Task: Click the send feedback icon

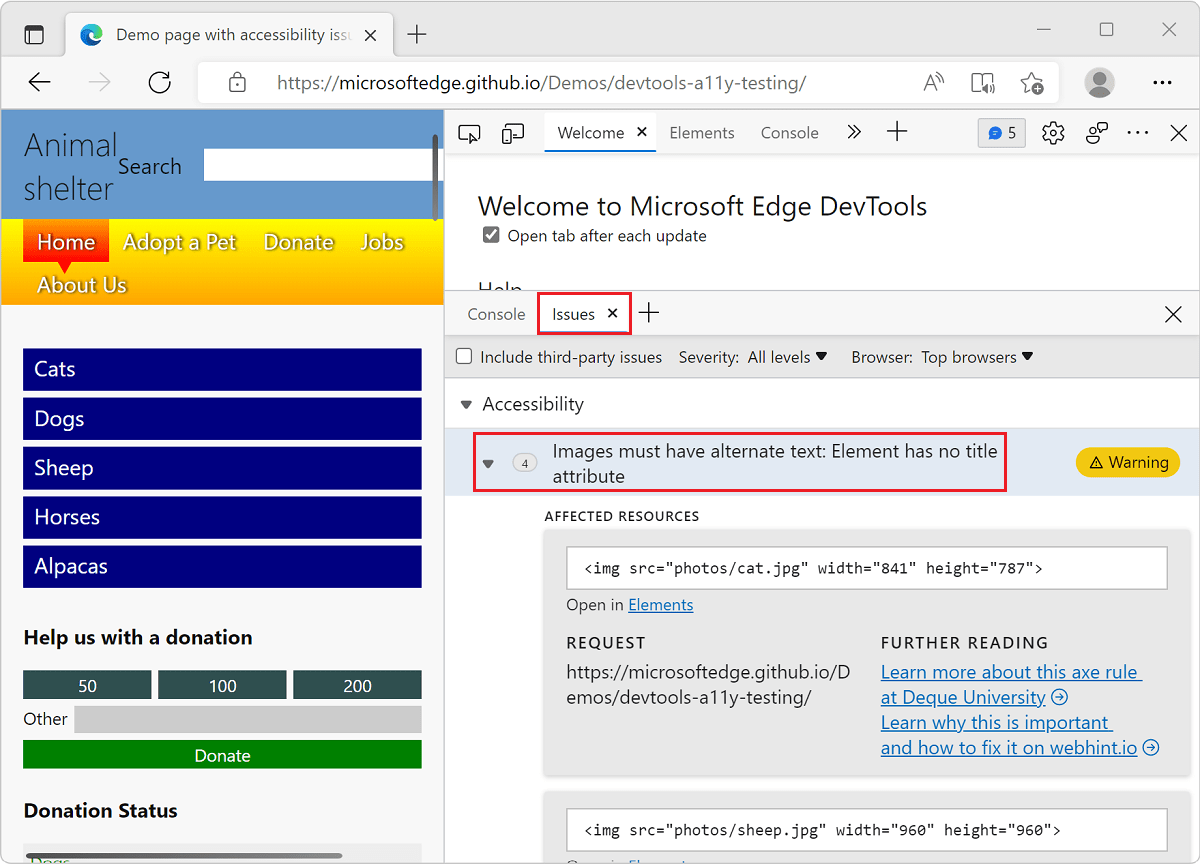Action: coord(1097,132)
